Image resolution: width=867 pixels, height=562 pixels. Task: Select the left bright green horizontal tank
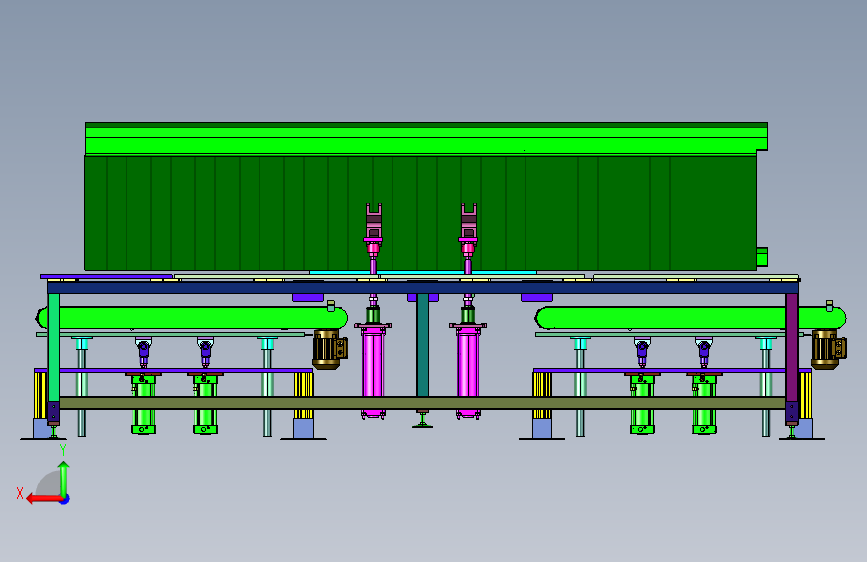(x=192, y=318)
